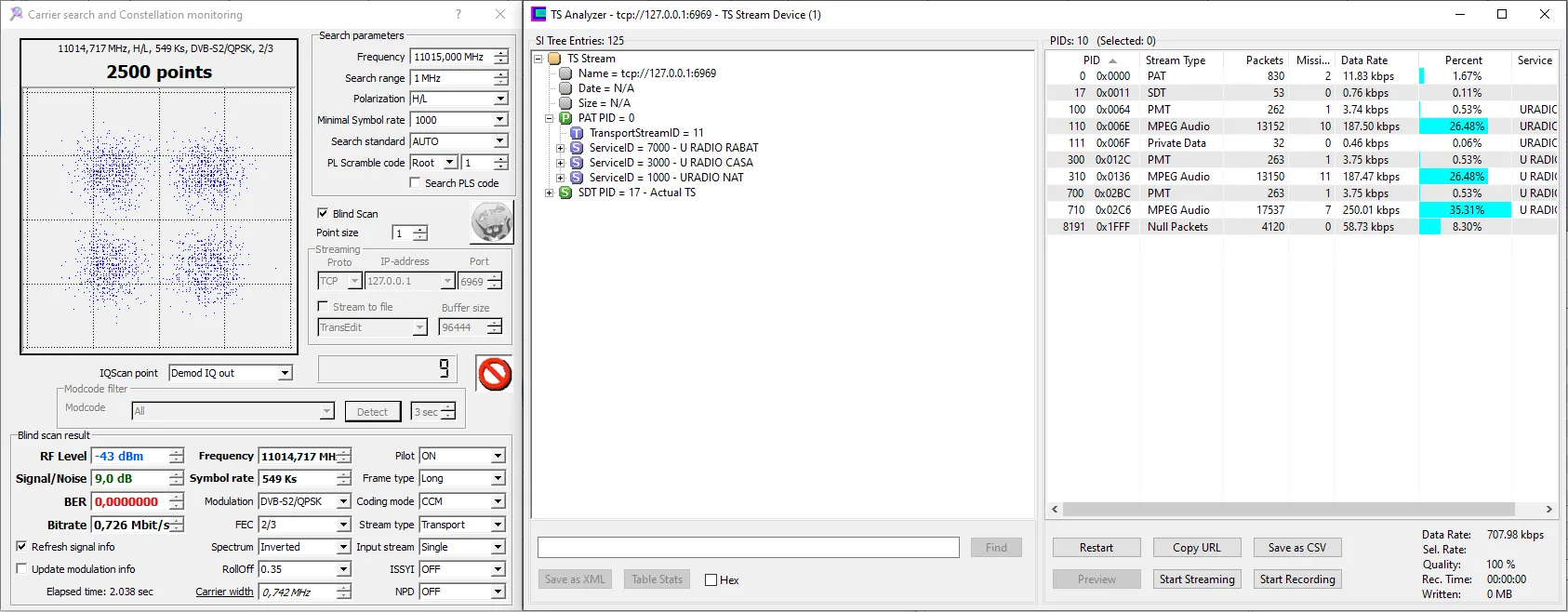Viewport: 1568px width, 612px height.
Task: Open the Polarization H/L dropdown
Action: click(500, 99)
